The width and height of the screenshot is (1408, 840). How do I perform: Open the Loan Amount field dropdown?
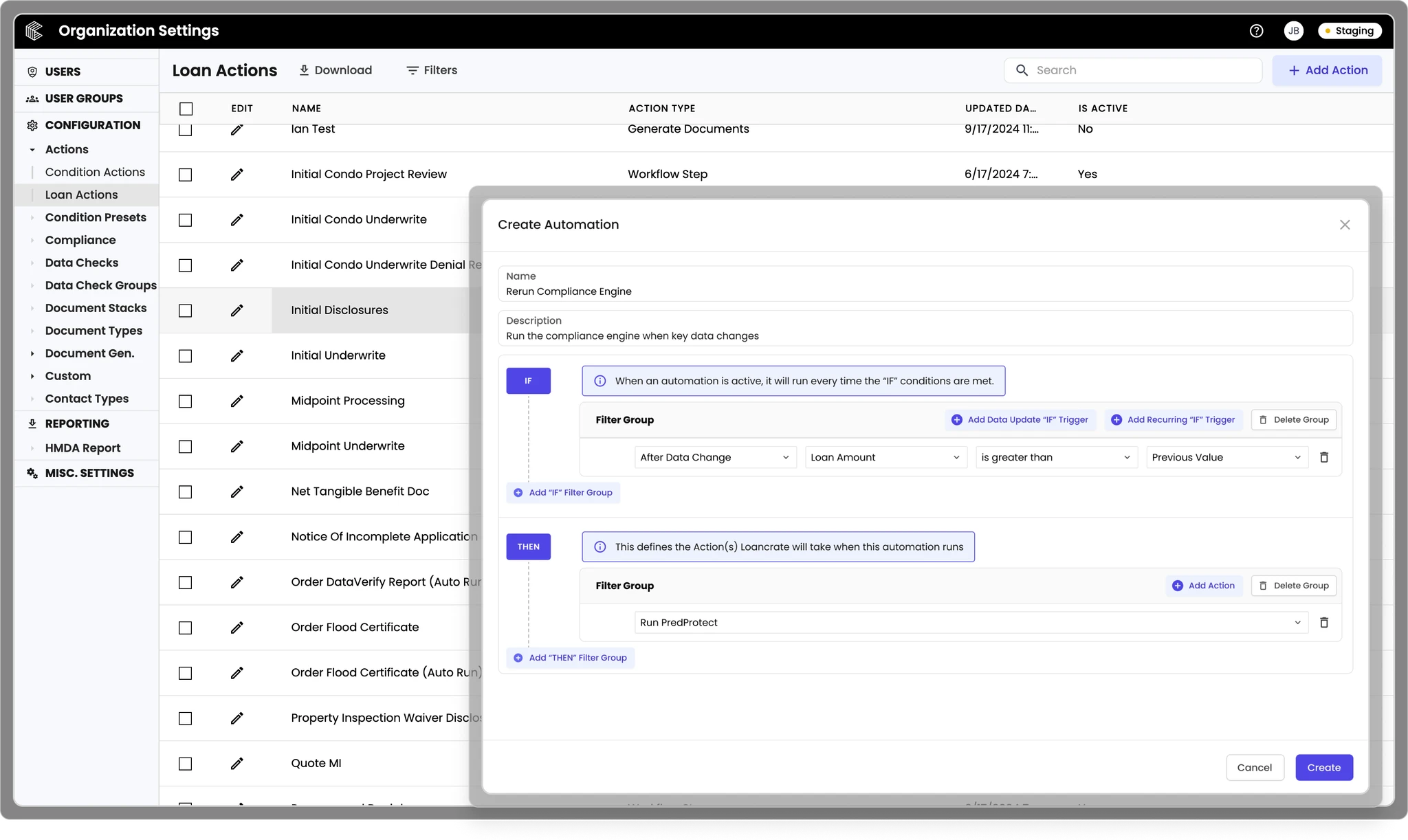tap(885, 457)
